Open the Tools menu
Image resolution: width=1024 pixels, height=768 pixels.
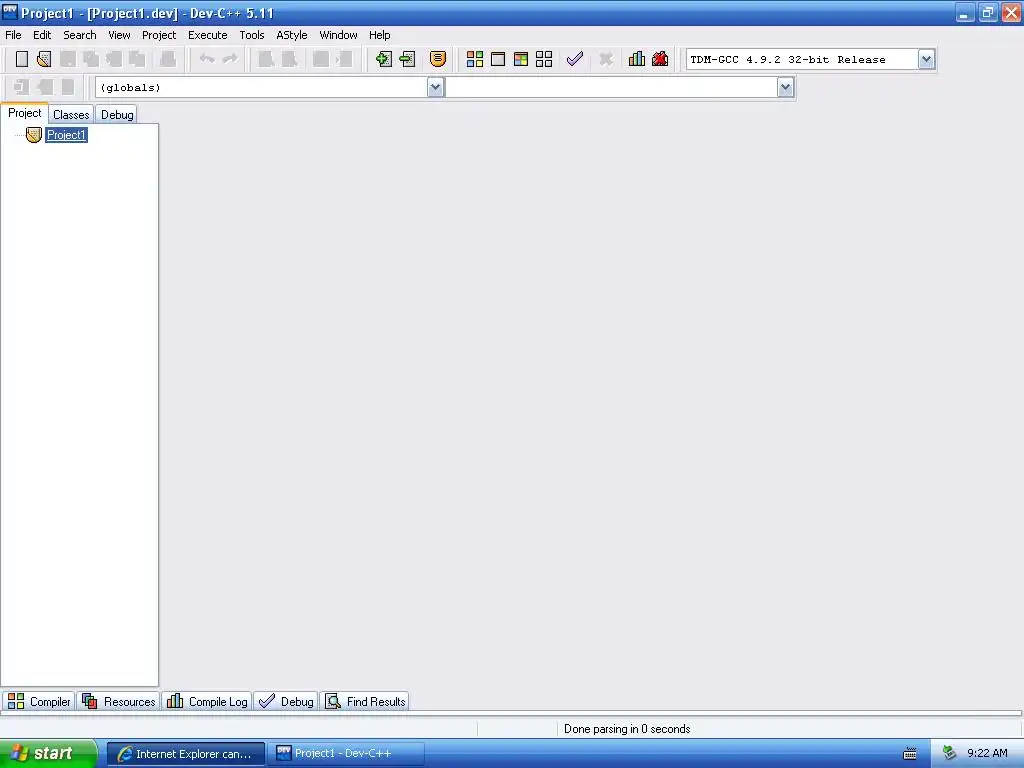pos(251,35)
